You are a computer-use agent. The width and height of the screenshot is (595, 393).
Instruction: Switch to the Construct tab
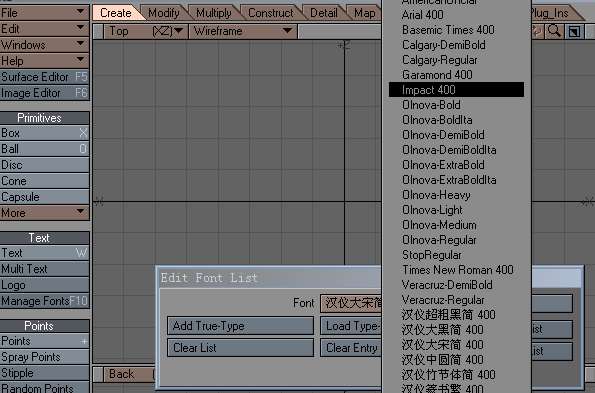pyautogui.click(x=271, y=13)
